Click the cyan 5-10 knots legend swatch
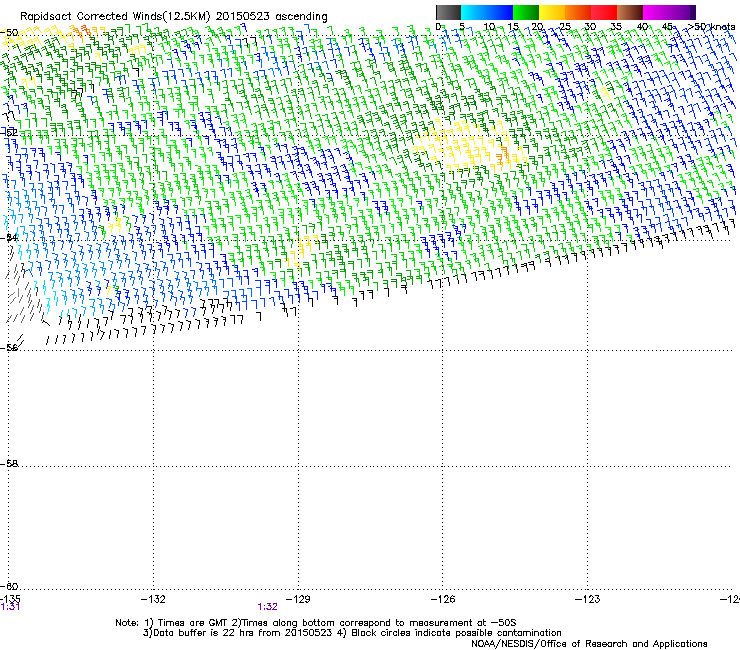The height and width of the screenshot is (650, 740). [x=474, y=12]
